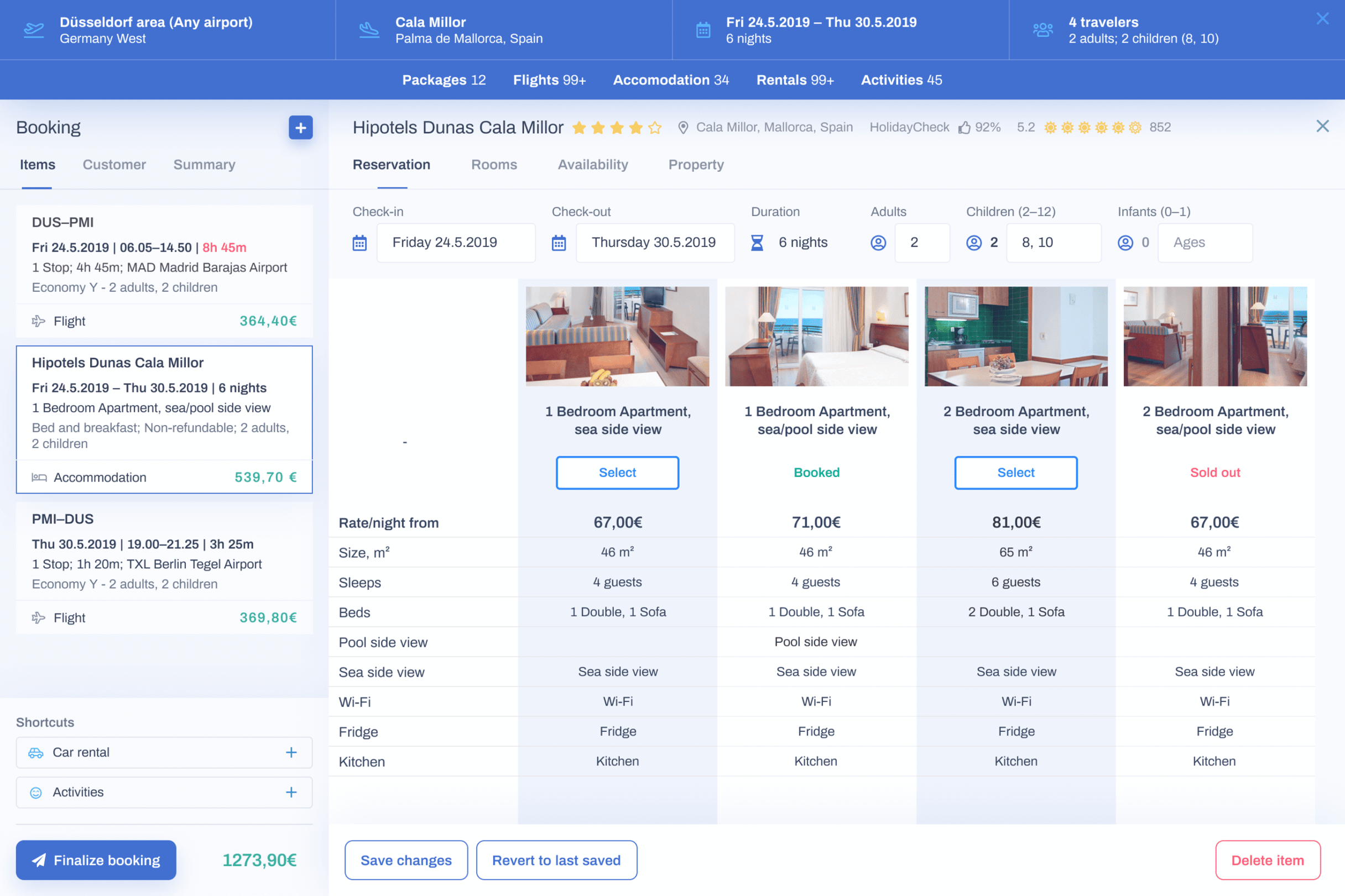Click the duration hourglass icon
This screenshot has height=896, width=1345.
click(x=757, y=243)
